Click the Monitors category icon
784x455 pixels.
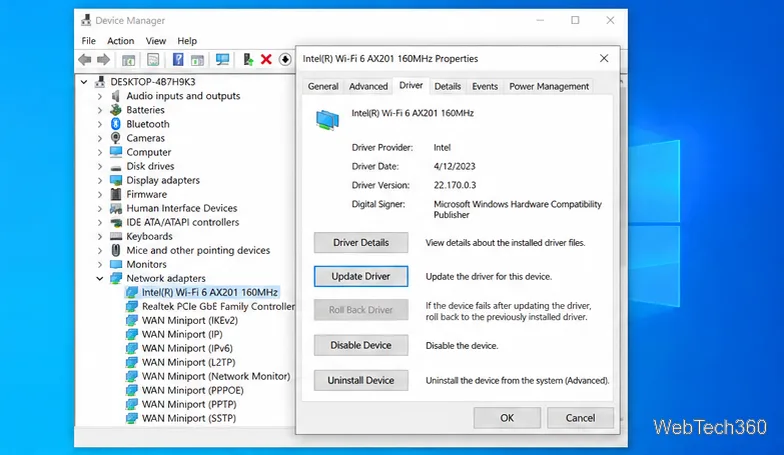point(116,264)
